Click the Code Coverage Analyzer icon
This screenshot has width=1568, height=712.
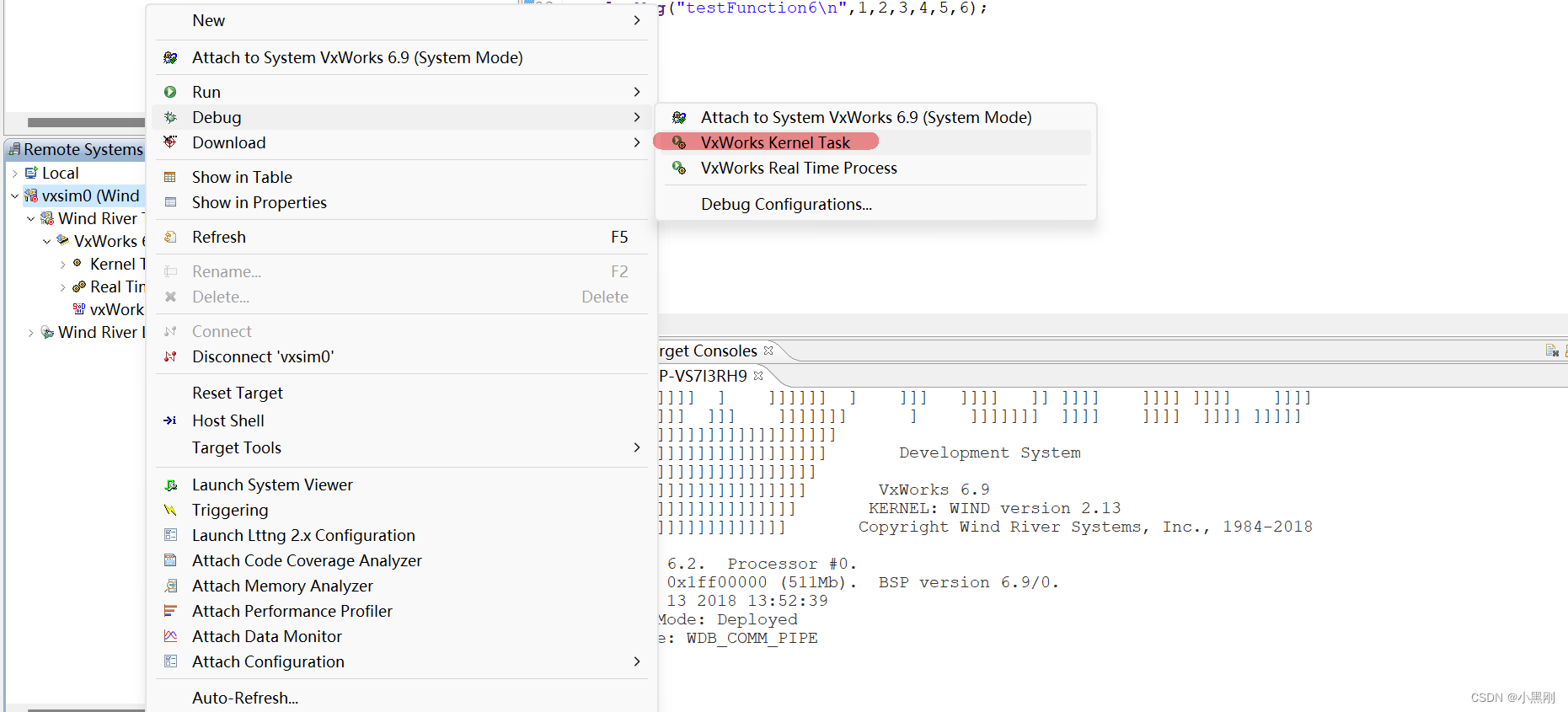click(x=170, y=560)
